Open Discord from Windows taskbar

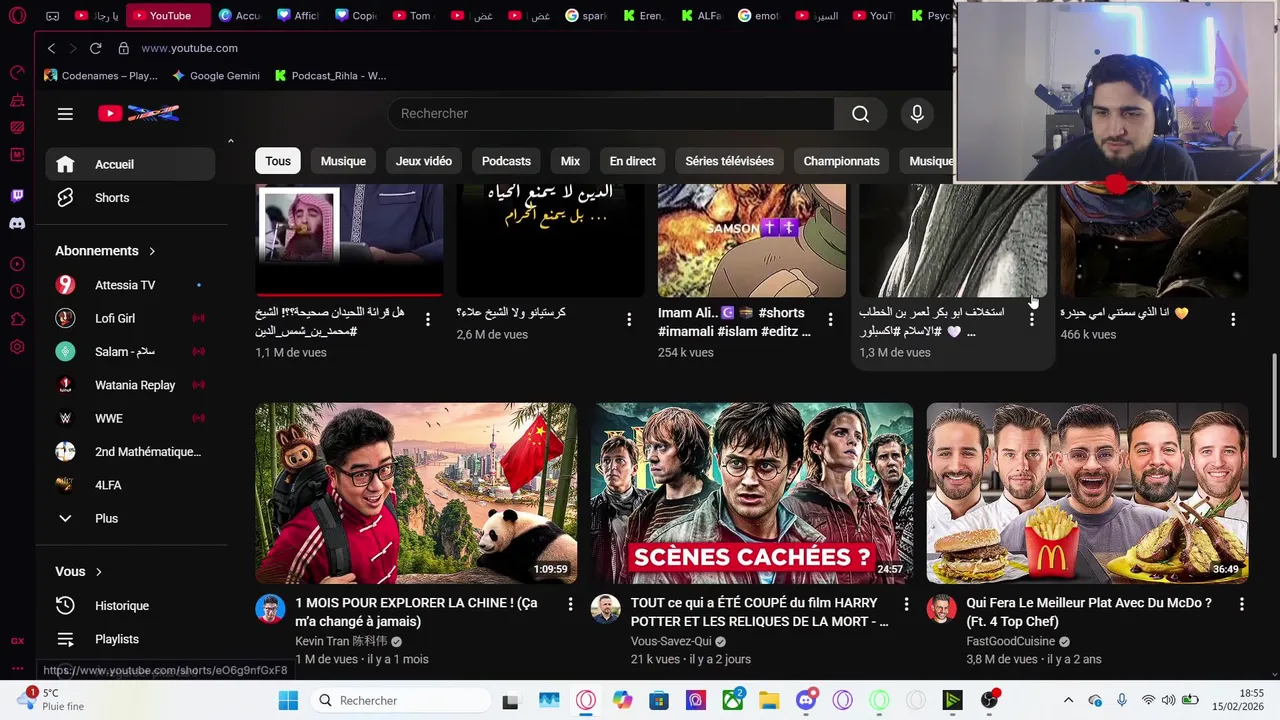point(806,700)
